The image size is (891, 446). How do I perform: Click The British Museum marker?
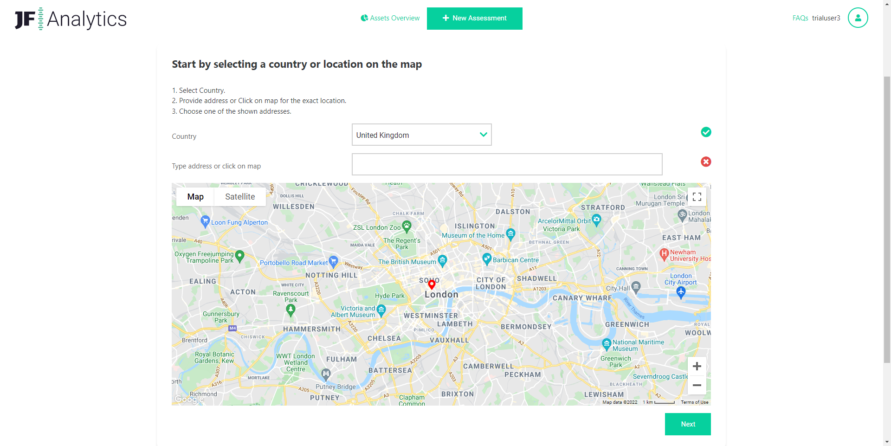point(442,261)
